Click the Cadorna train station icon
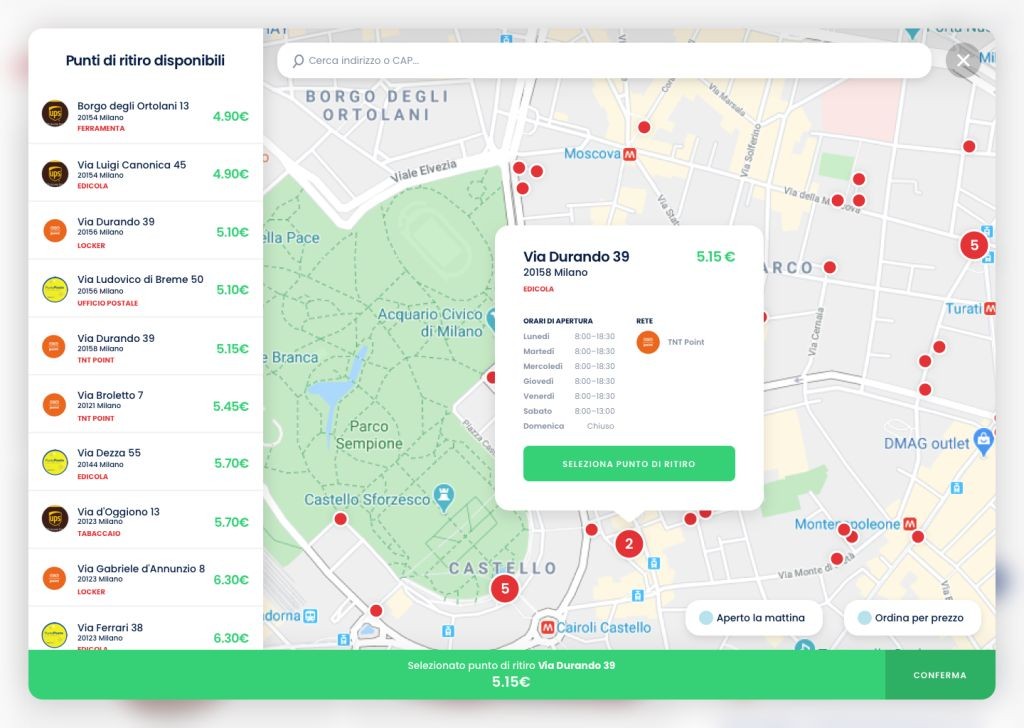Image resolution: width=1024 pixels, height=728 pixels. (x=310, y=616)
